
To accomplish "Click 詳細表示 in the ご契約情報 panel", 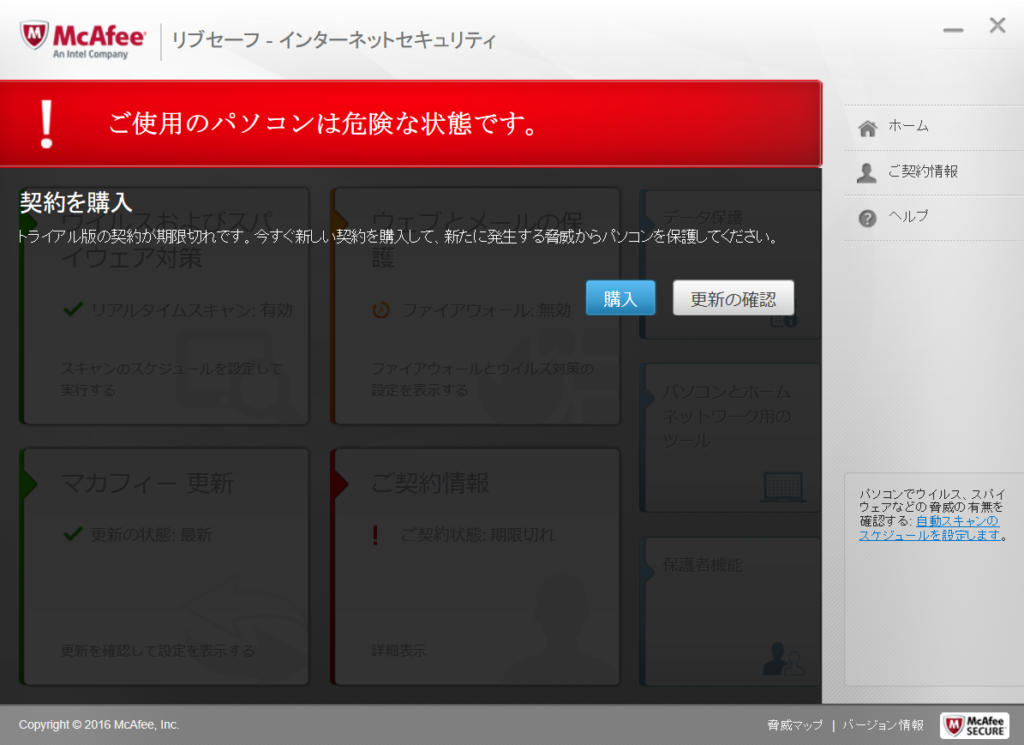I will click(399, 650).
